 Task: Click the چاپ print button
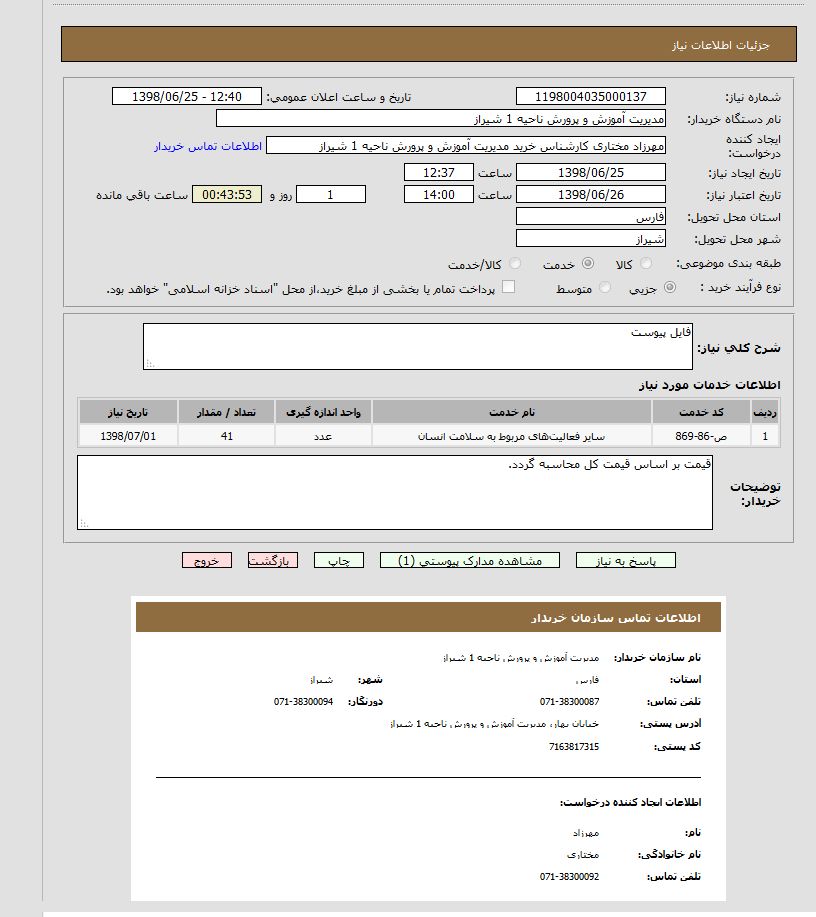[x=337, y=560]
